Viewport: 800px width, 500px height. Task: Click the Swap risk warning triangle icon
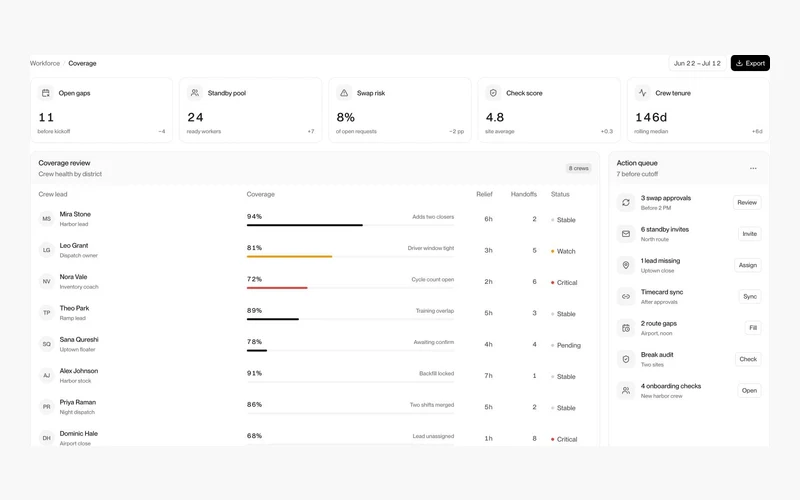click(x=344, y=93)
